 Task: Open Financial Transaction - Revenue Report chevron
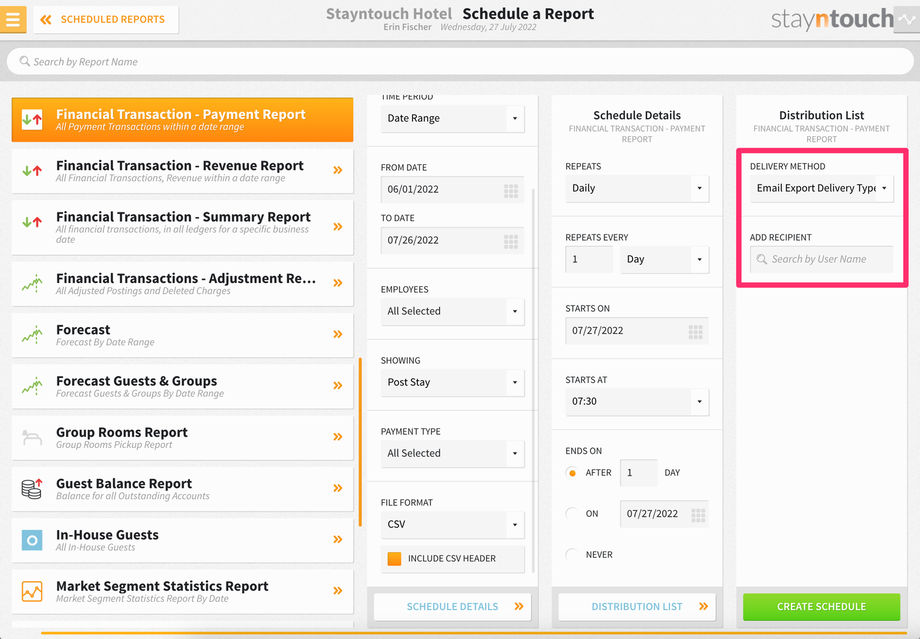tap(338, 170)
